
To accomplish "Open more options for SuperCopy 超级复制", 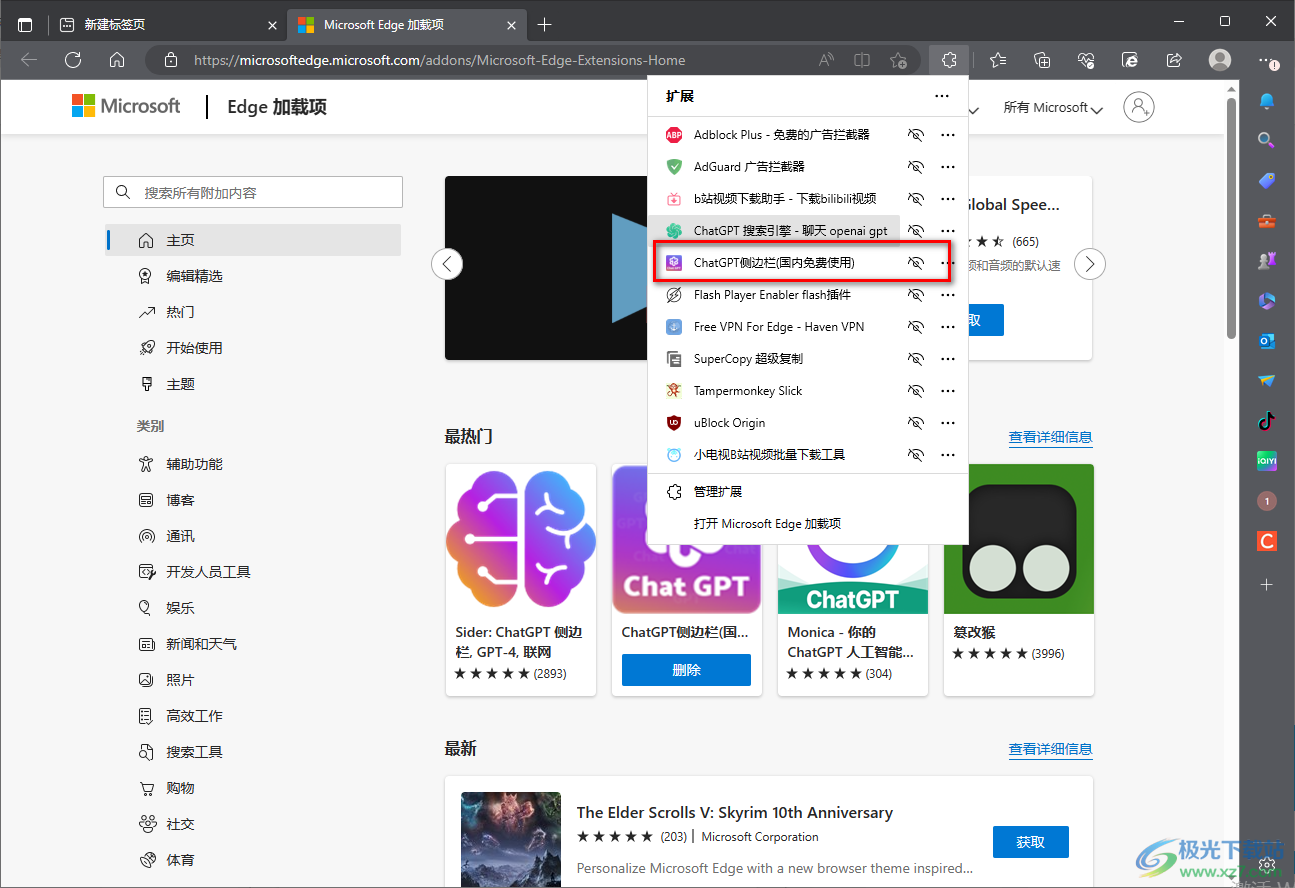I will [948, 359].
